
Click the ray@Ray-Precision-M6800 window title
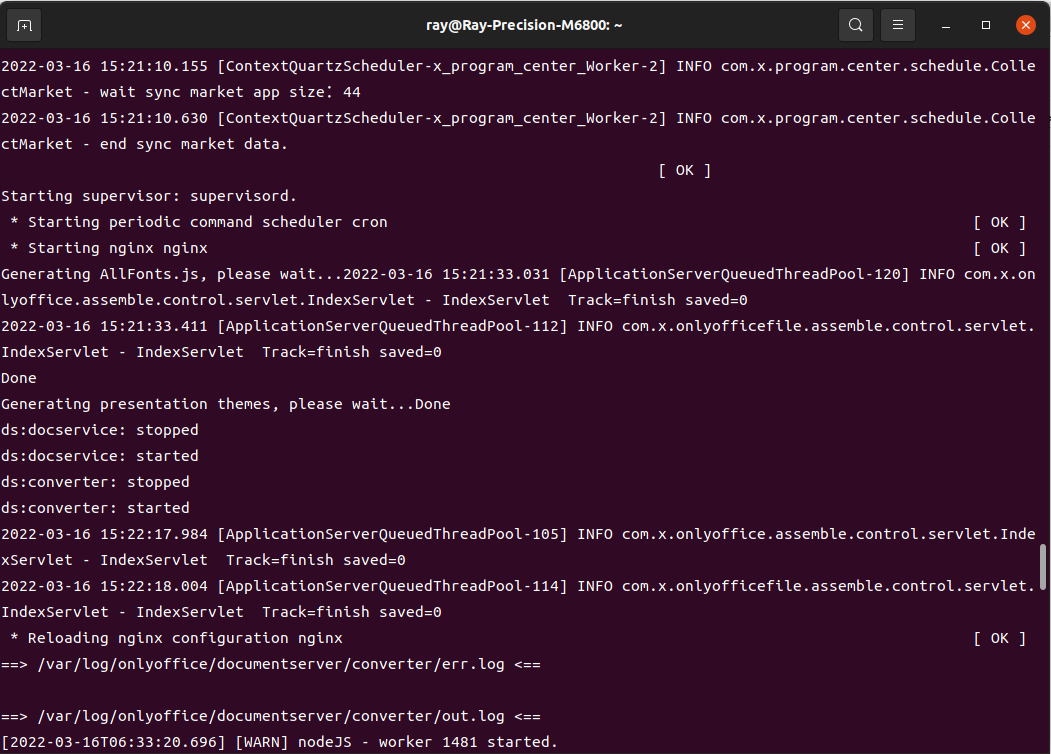[x=525, y=25]
